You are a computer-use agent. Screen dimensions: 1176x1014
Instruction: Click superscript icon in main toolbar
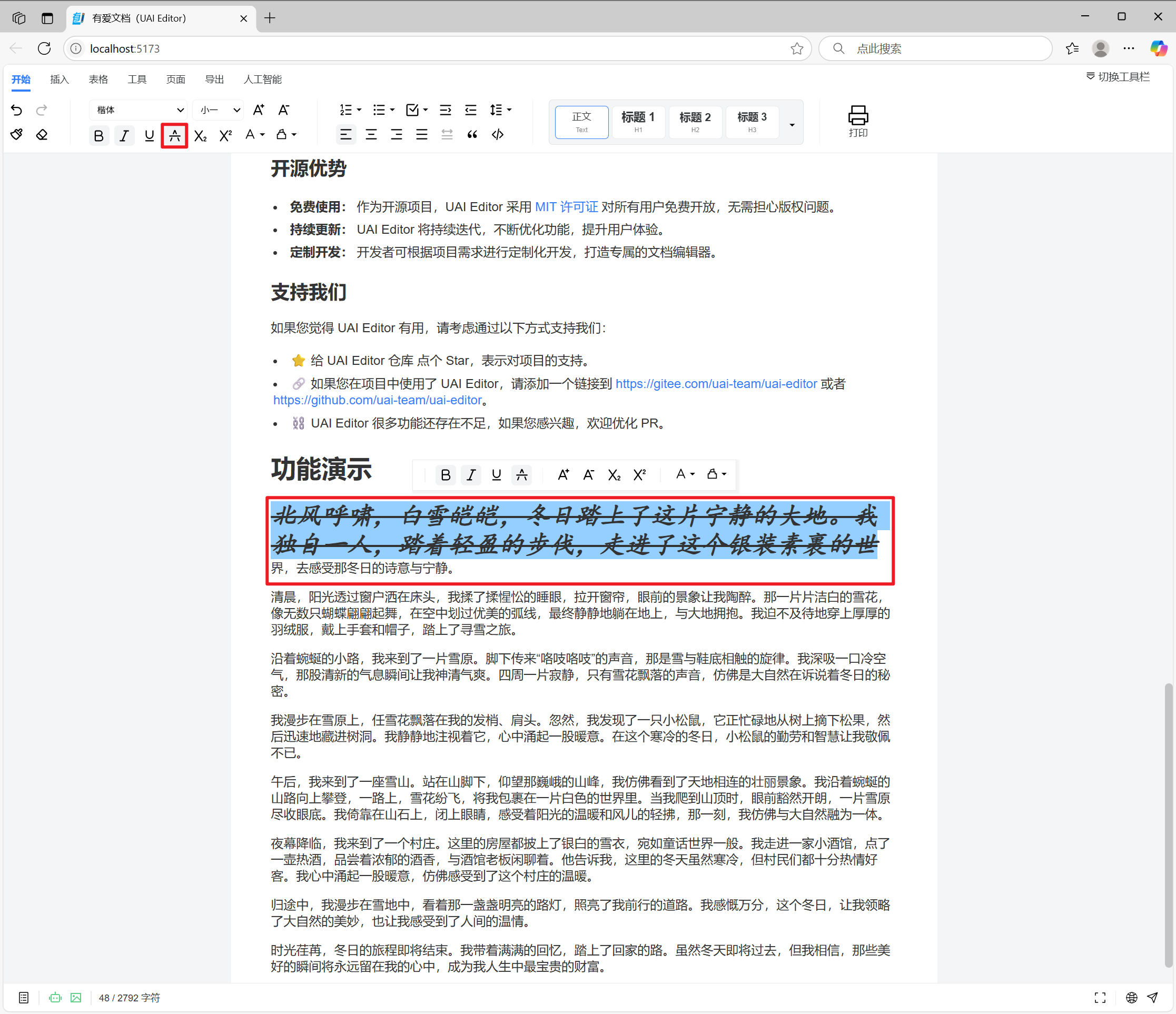click(225, 136)
